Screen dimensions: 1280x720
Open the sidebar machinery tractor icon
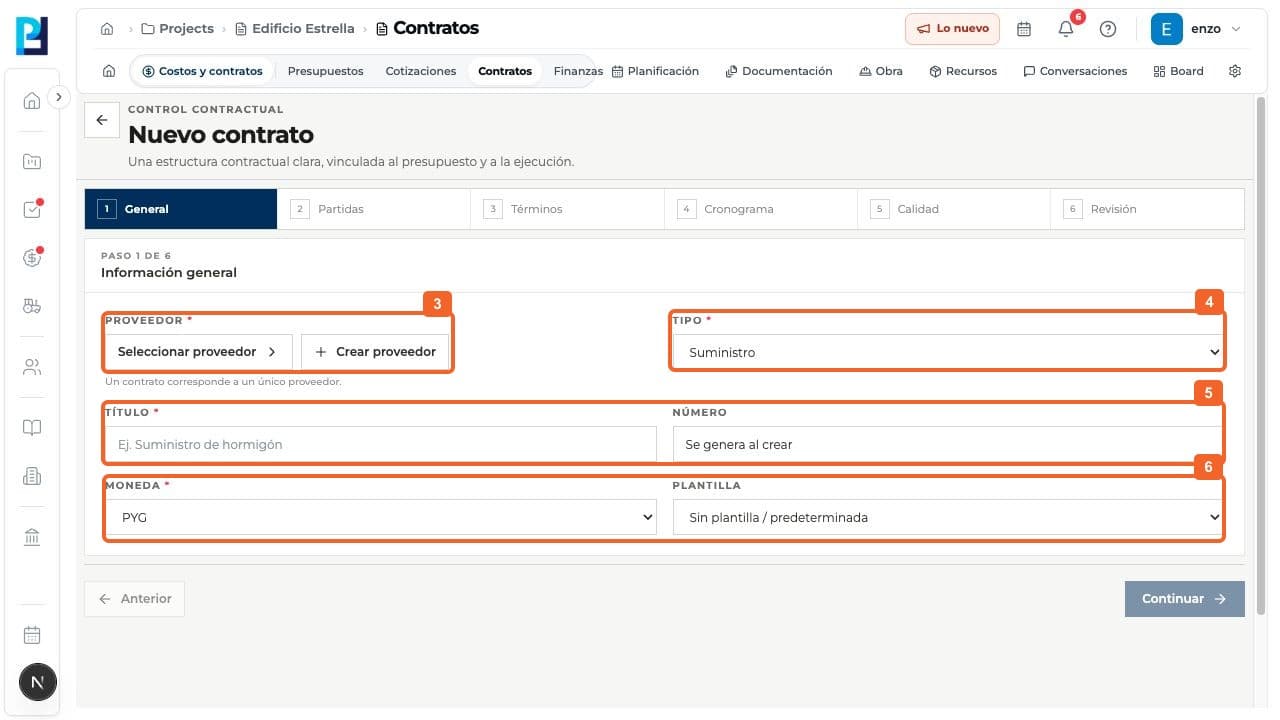[x=32, y=307]
